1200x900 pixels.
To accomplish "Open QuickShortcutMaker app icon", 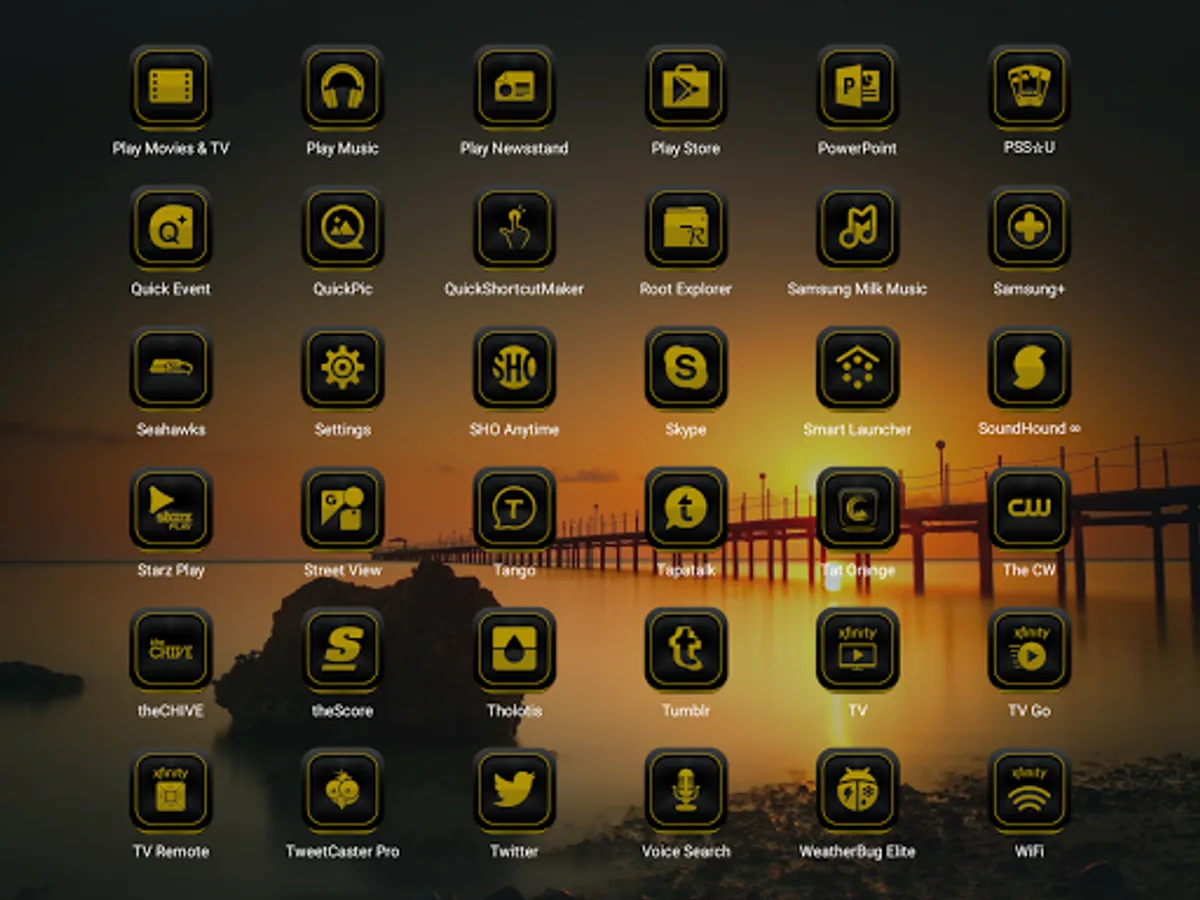I will click(x=514, y=228).
